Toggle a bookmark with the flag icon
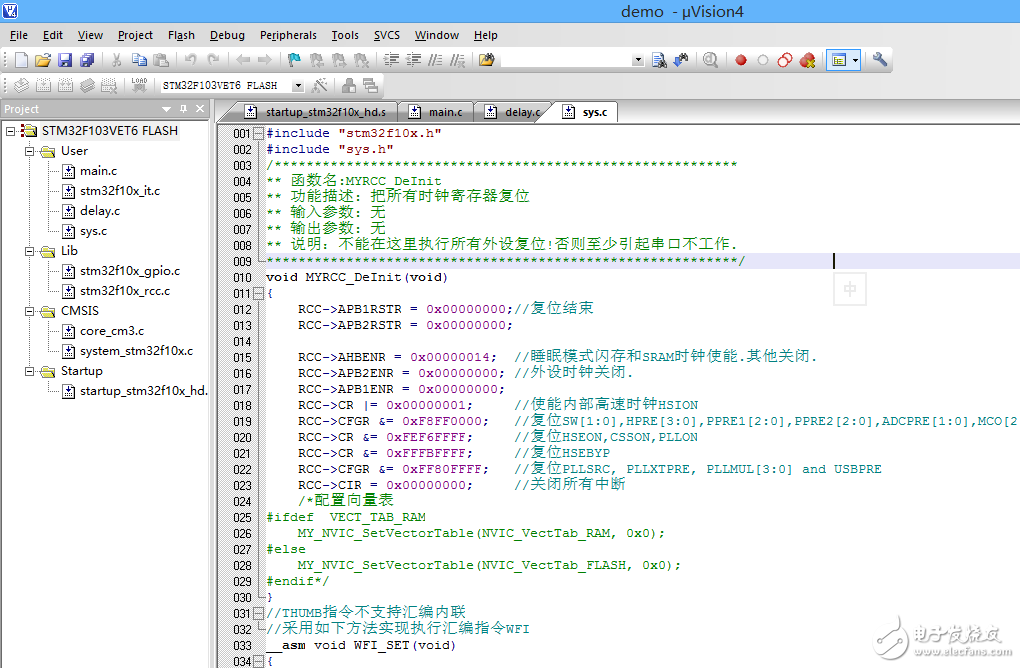Viewport: 1020px width, 668px height. [x=294, y=60]
